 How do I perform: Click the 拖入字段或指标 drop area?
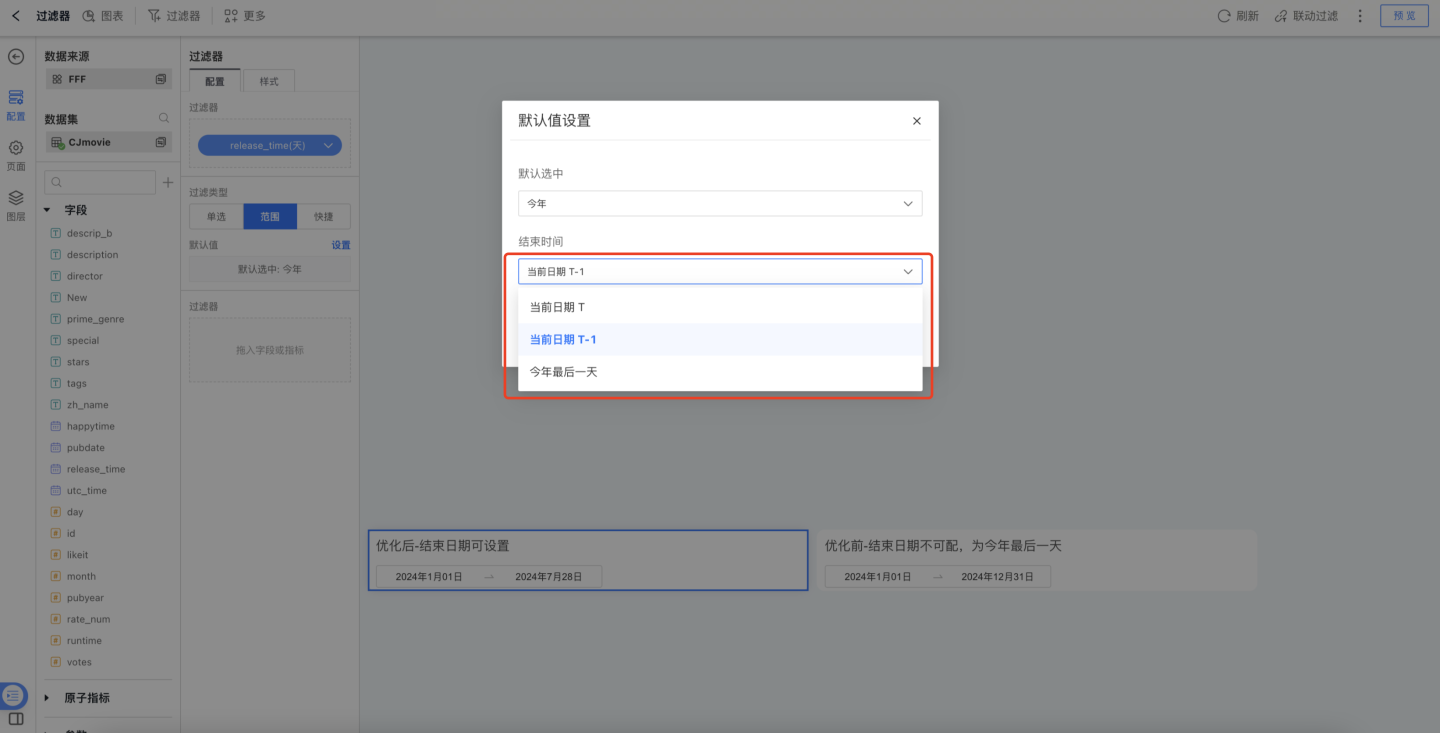(x=270, y=350)
